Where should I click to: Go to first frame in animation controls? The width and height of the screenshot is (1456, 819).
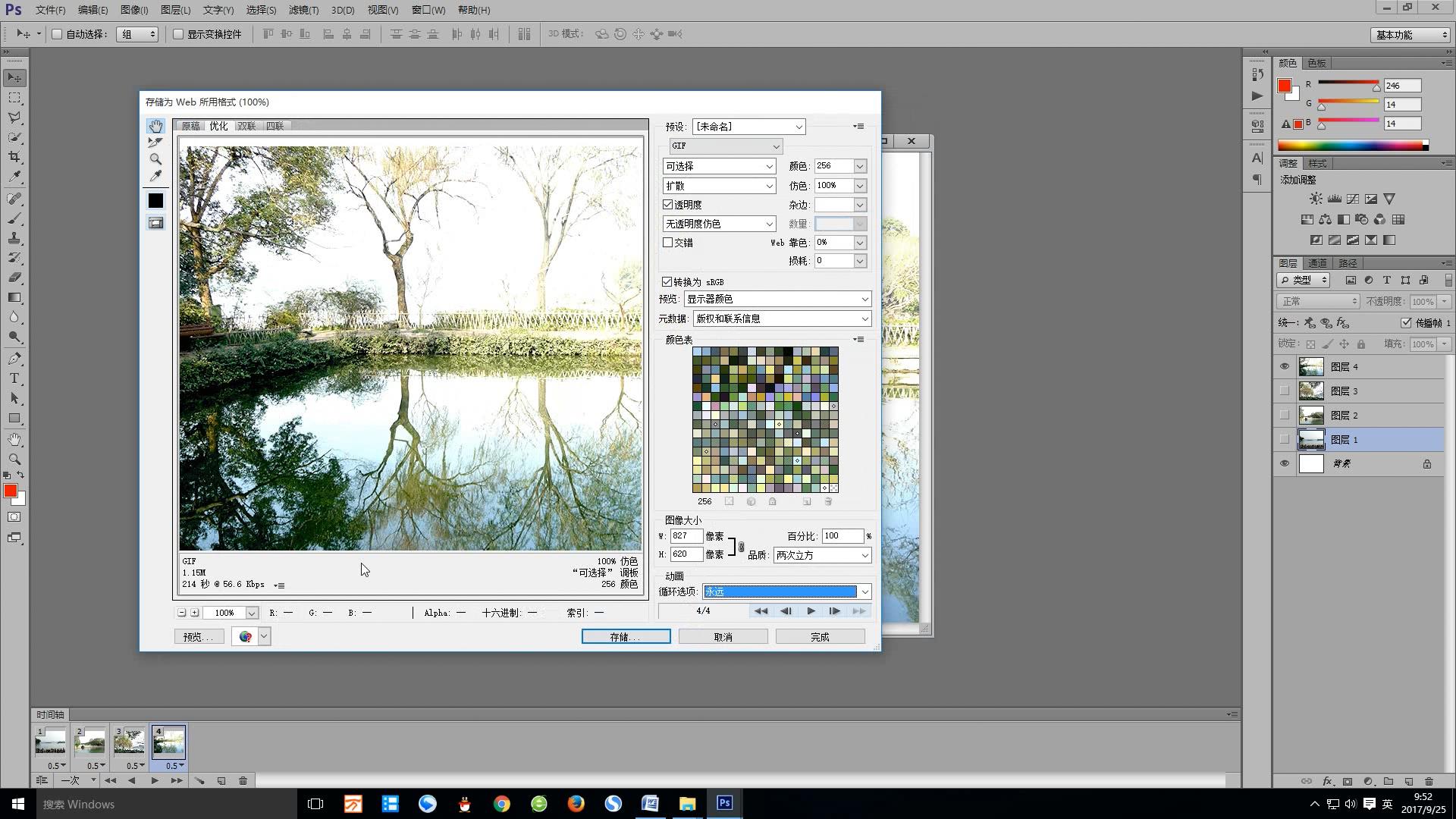click(761, 611)
